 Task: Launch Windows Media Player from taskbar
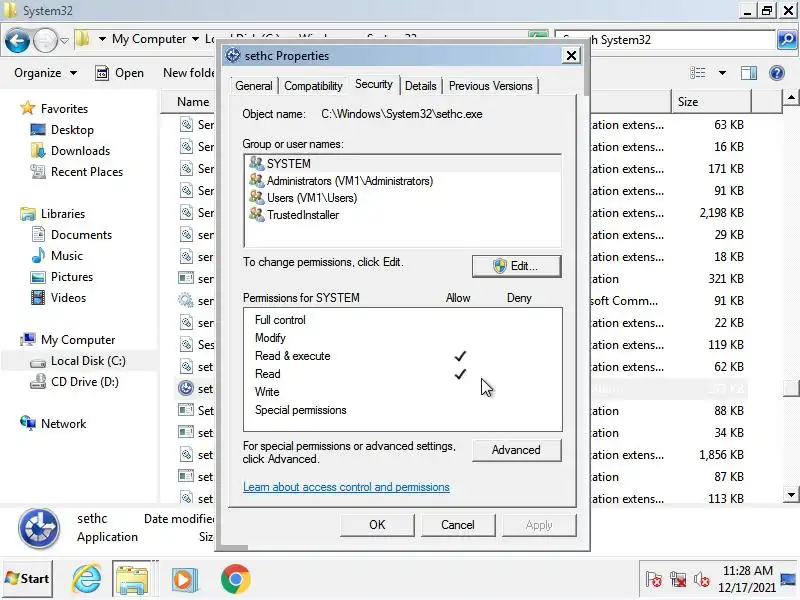click(184, 579)
